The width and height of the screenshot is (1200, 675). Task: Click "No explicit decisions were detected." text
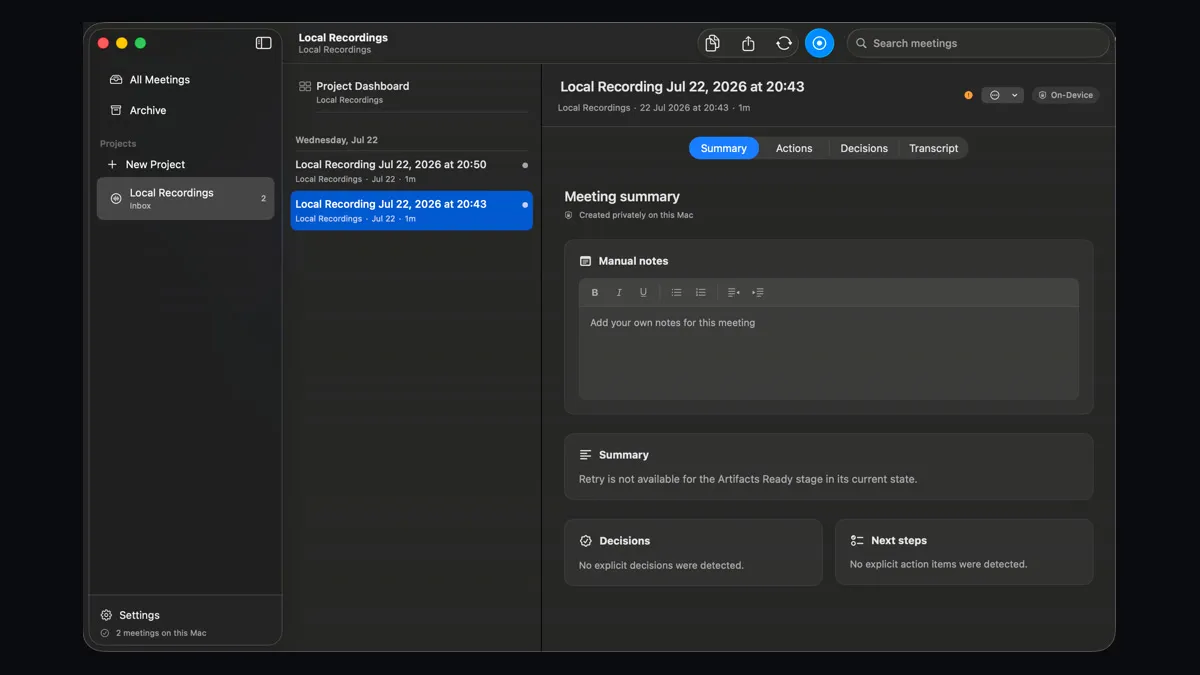(661, 565)
